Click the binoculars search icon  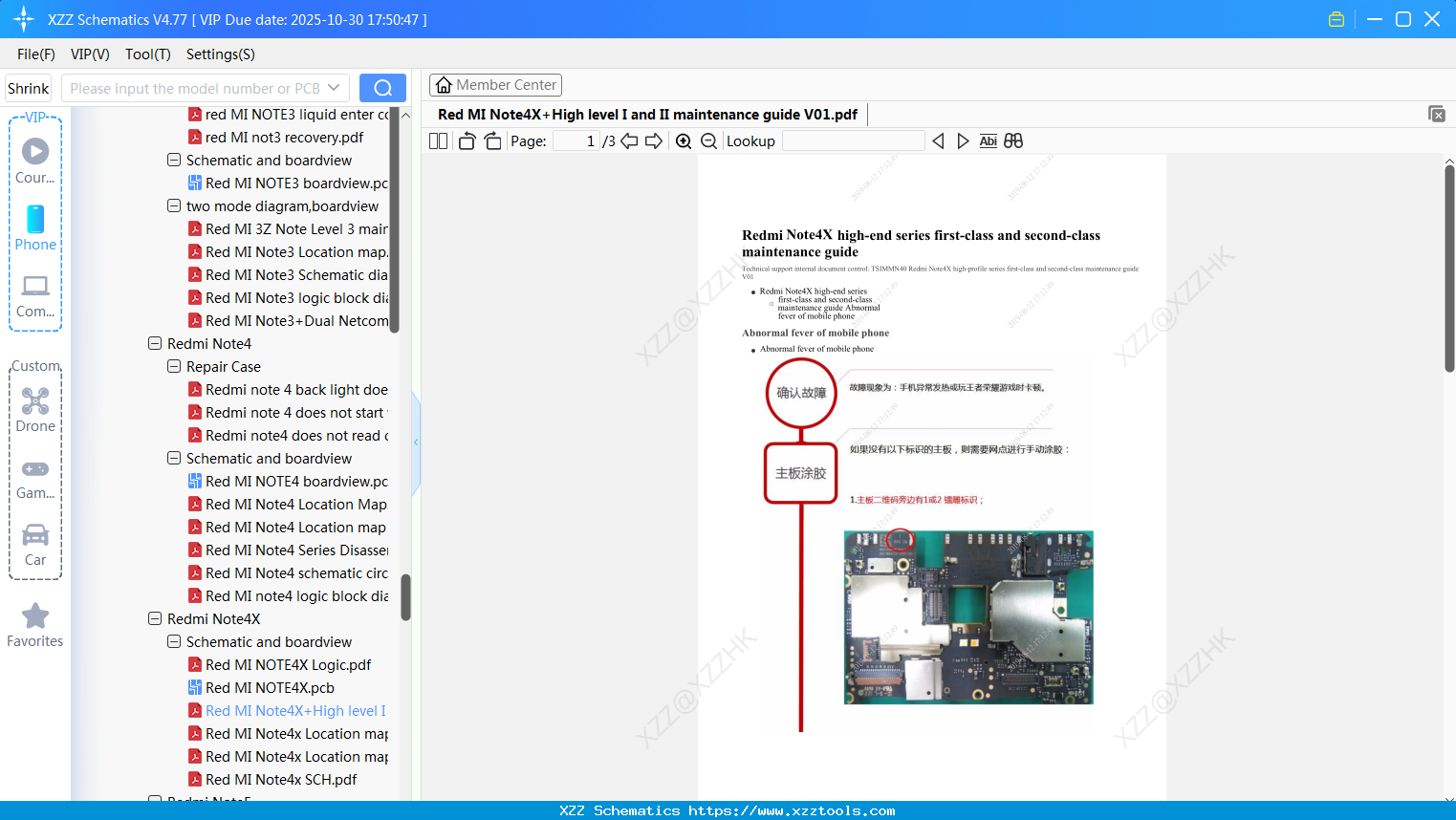click(1013, 140)
